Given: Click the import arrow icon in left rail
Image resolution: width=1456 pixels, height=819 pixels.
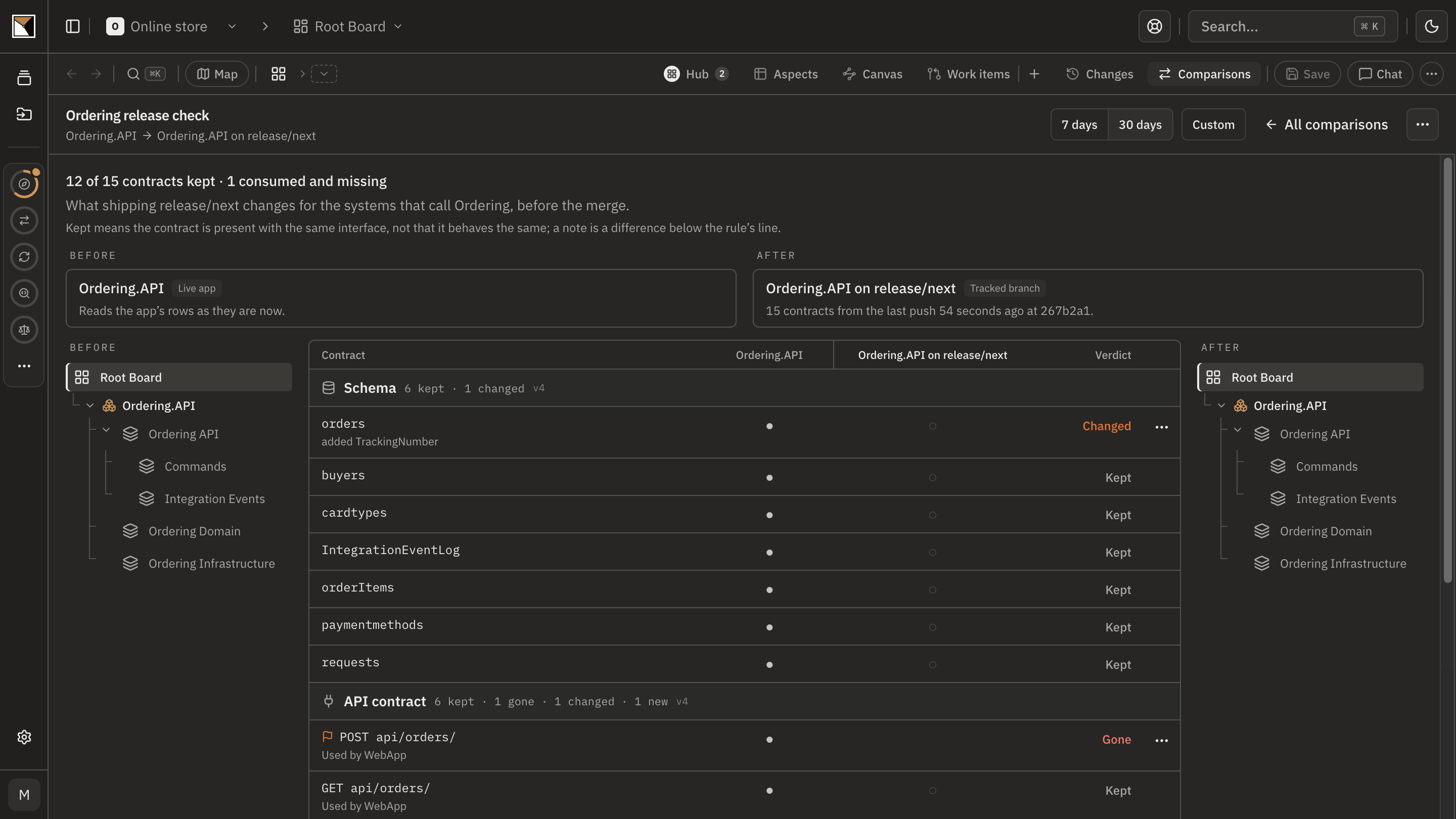Looking at the screenshot, I should click(x=24, y=114).
